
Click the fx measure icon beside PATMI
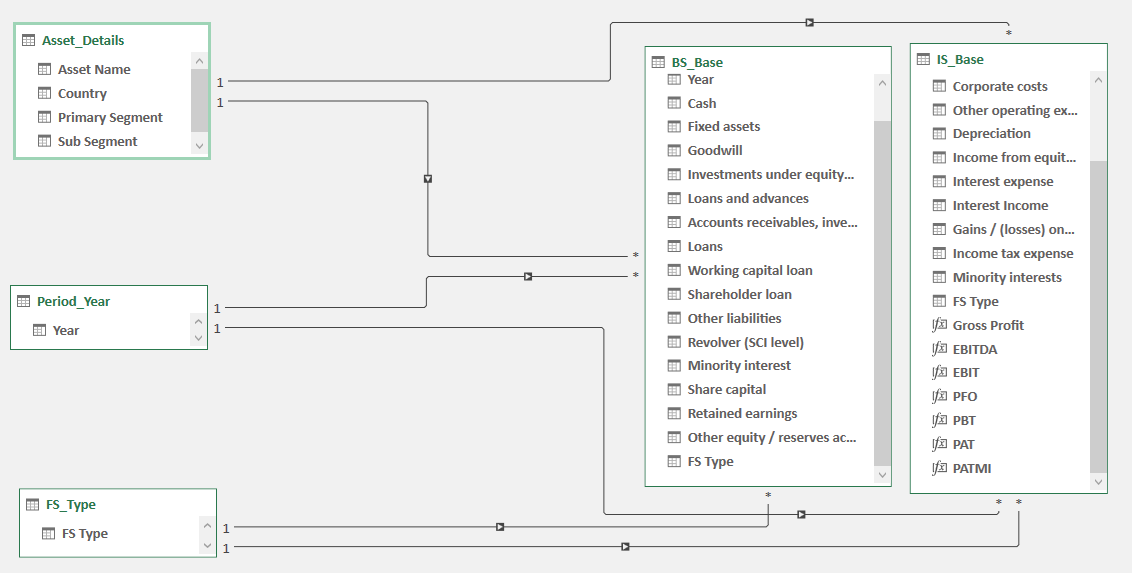939,468
